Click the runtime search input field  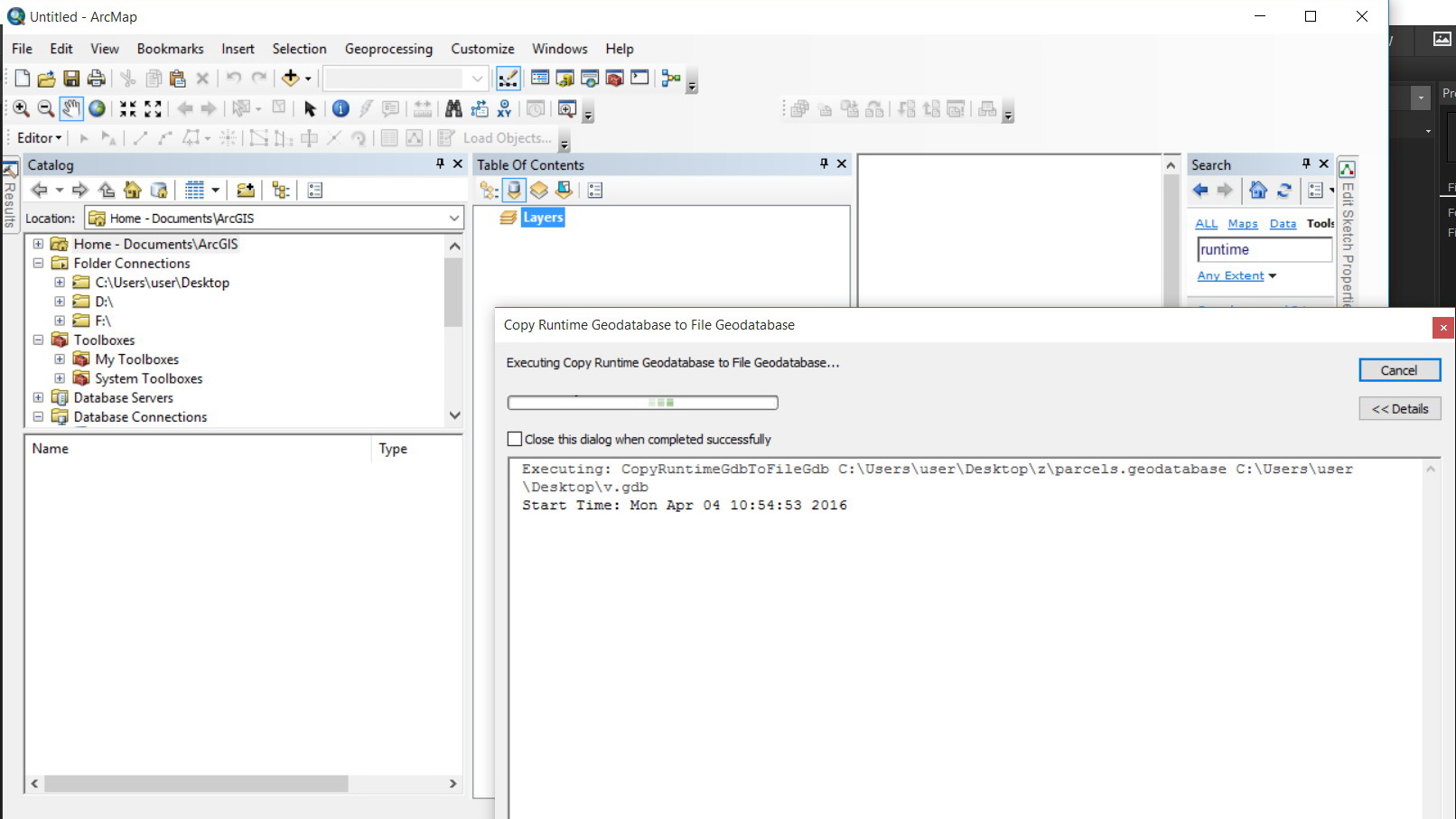(x=1265, y=250)
